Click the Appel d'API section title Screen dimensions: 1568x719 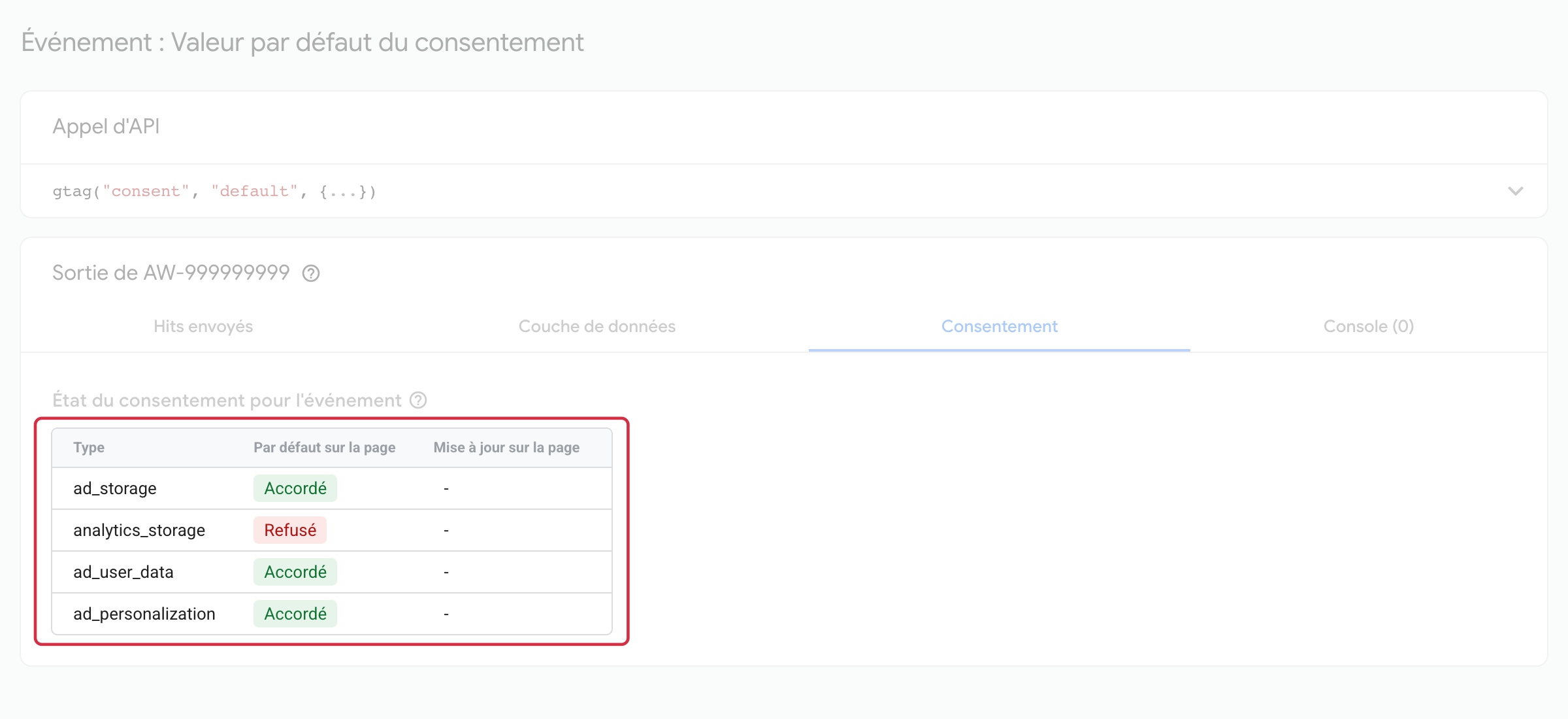(x=106, y=125)
